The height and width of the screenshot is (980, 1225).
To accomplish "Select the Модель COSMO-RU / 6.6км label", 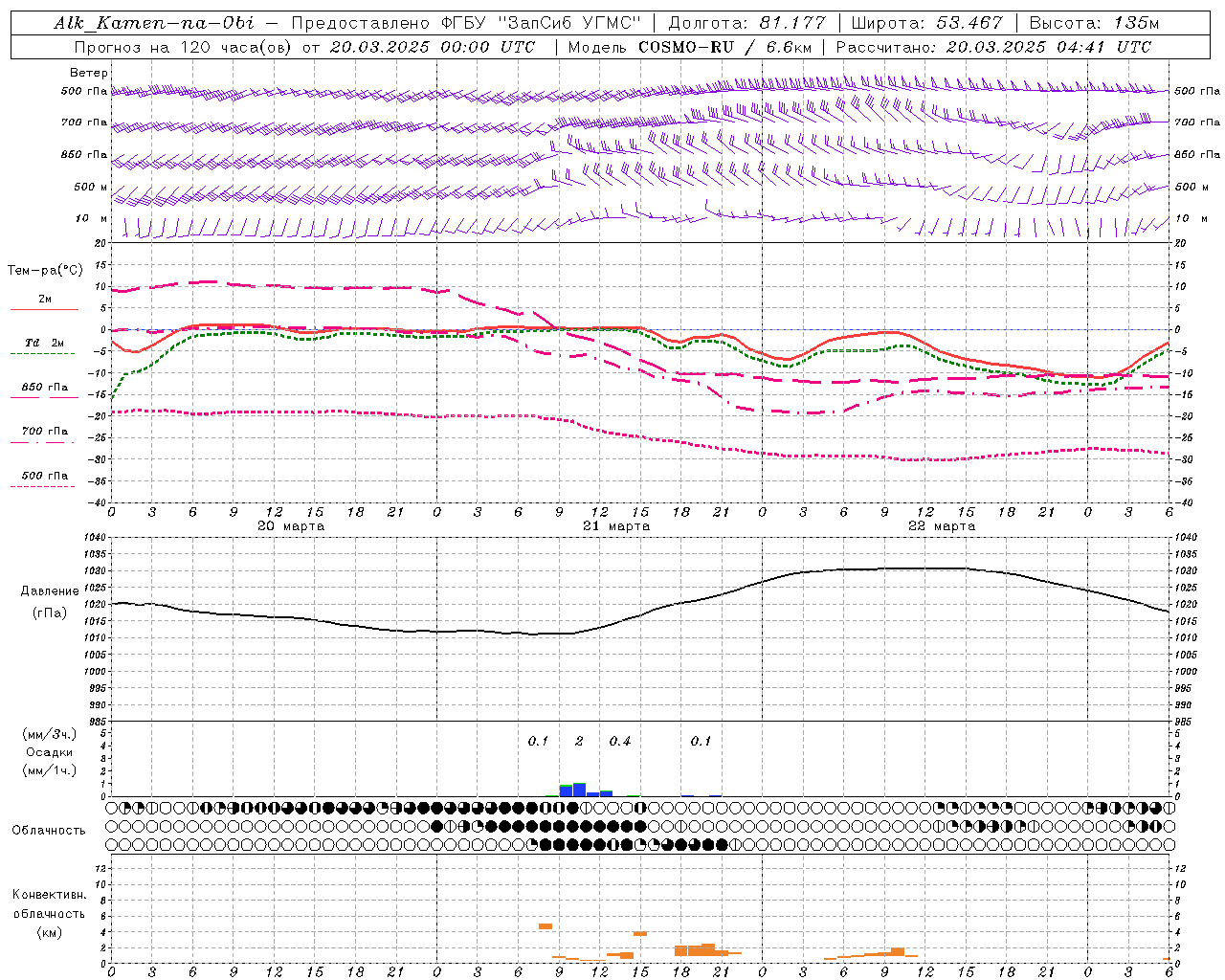I will (x=689, y=47).
